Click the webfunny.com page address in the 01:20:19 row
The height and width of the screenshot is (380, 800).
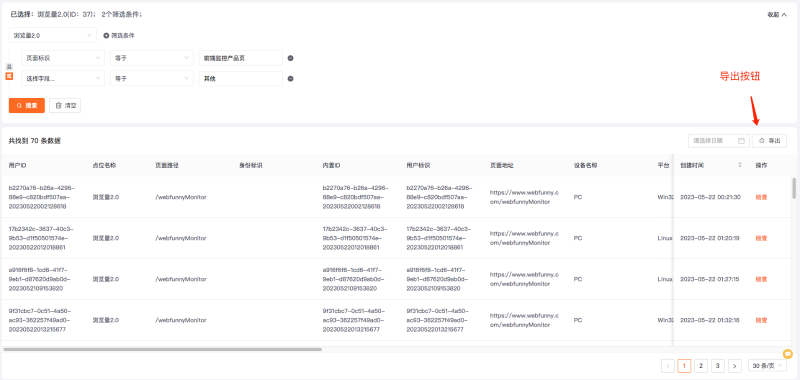(524, 238)
